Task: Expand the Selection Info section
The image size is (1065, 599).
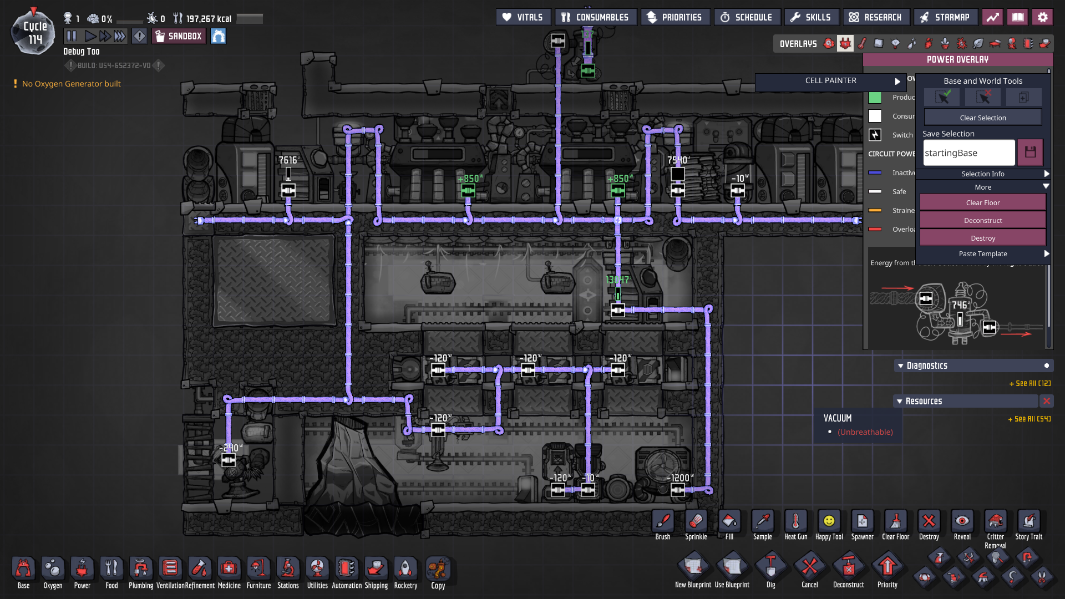Action: [x=982, y=174]
